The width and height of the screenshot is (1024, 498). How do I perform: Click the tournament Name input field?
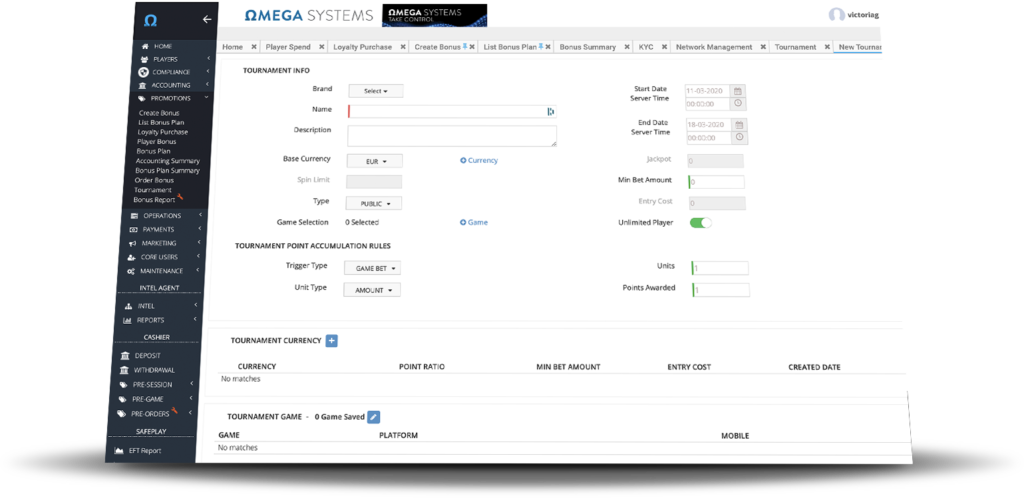[x=448, y=112]
